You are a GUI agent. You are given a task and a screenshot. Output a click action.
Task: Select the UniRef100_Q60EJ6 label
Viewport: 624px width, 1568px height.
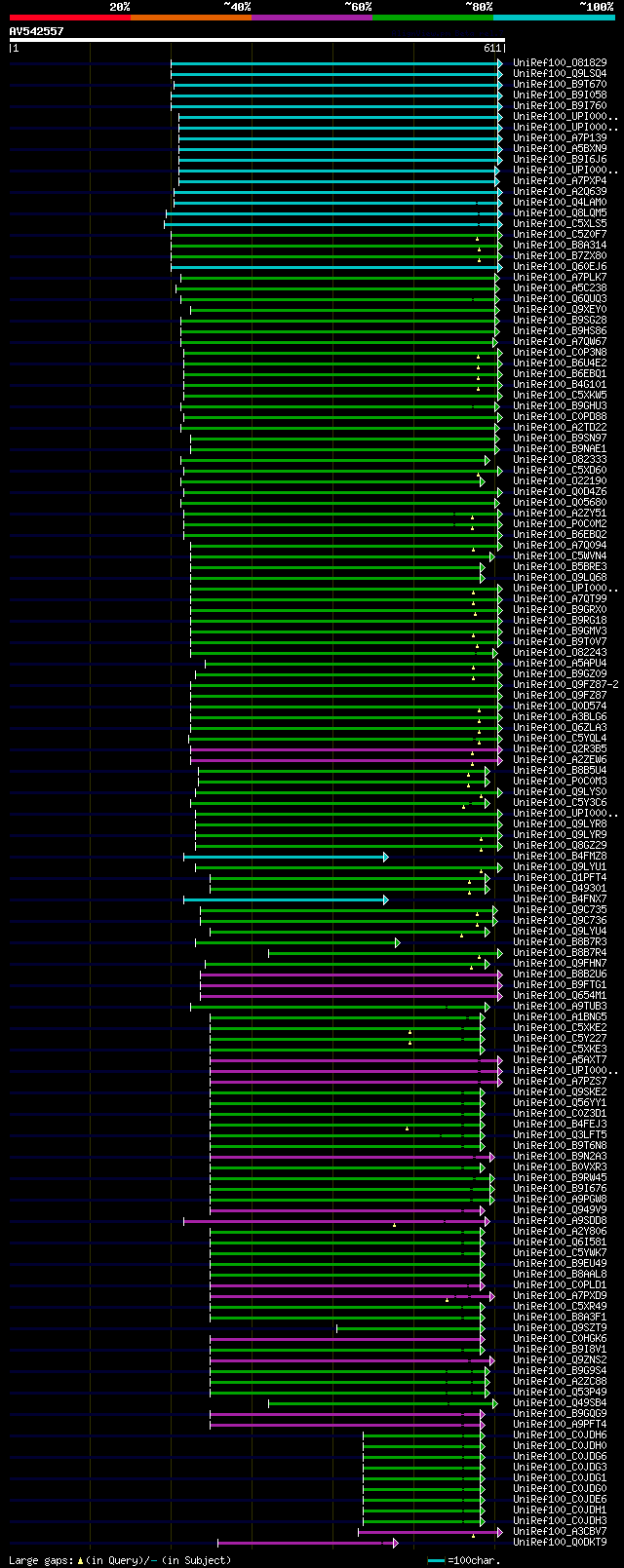(x=560, y=267)
